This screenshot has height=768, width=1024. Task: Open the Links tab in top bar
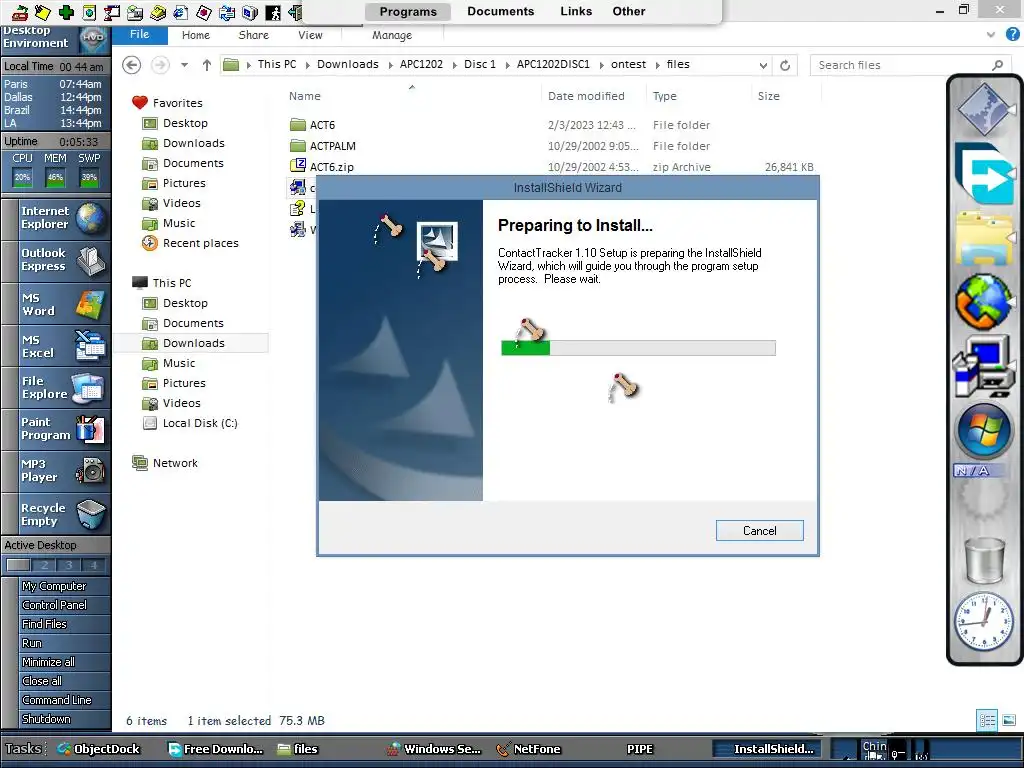point(576,11)
